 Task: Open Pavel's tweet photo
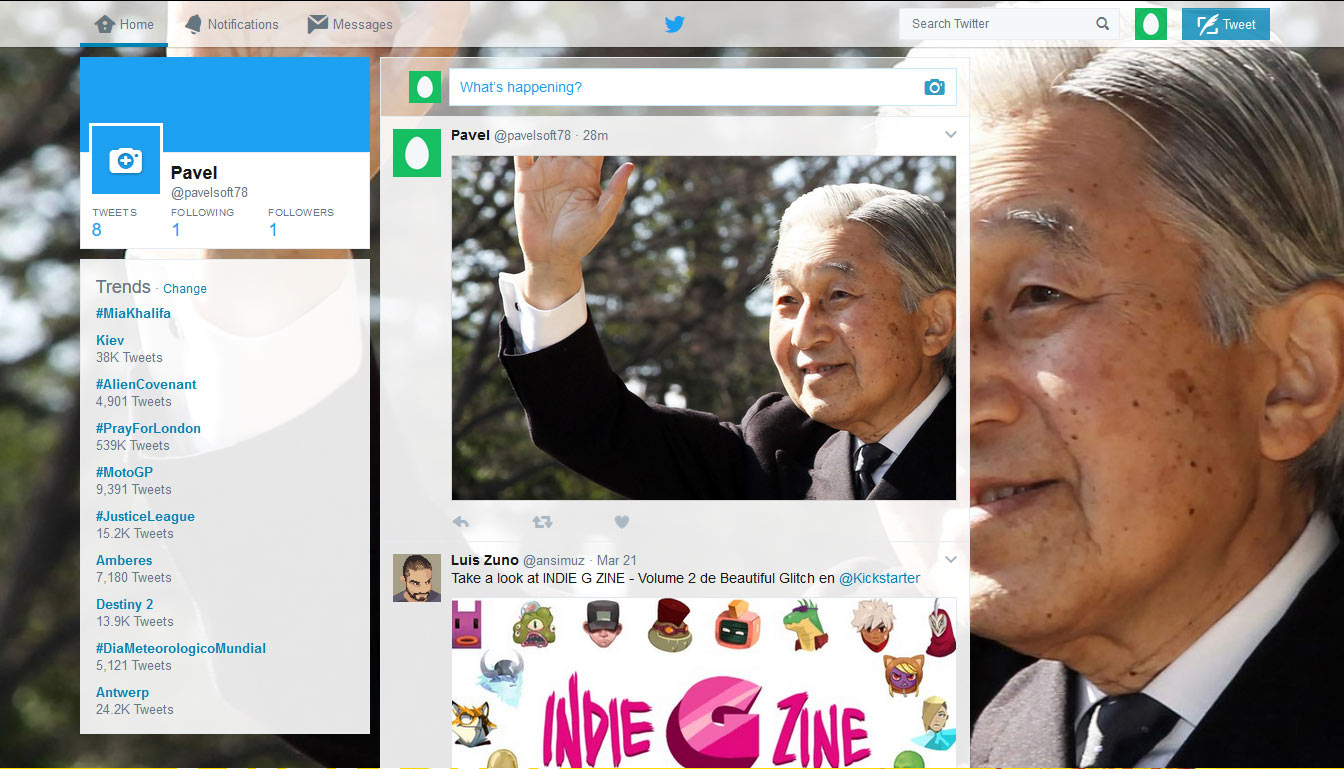coord(704,328)
